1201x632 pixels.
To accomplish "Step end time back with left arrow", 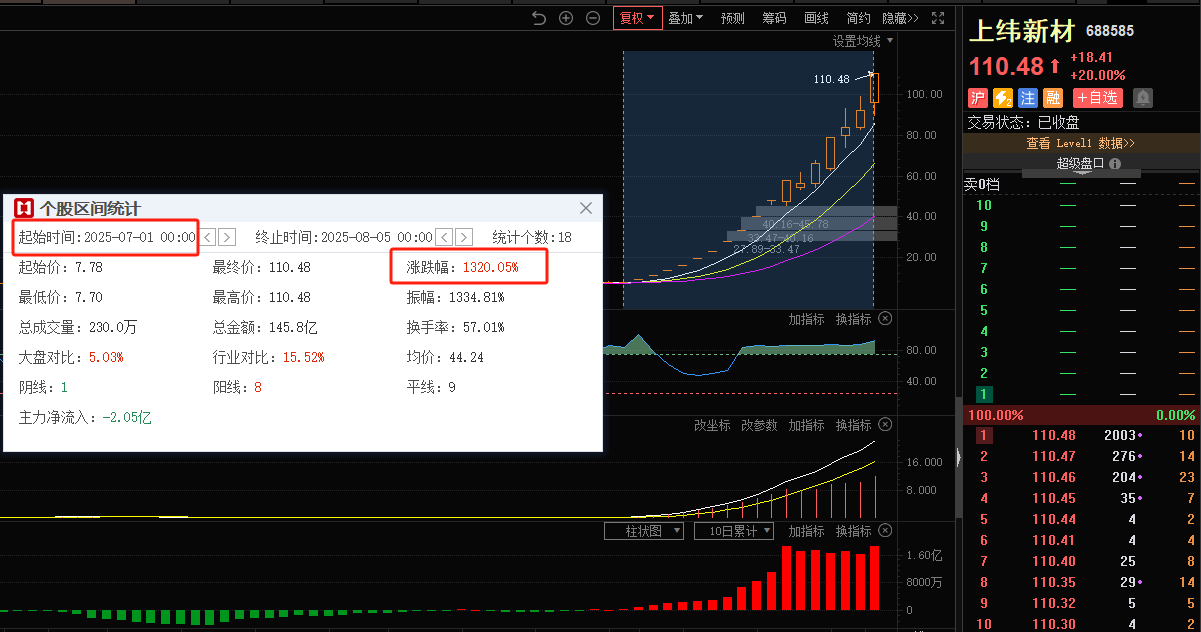I will pyautogui.click(x=445, y=237).
